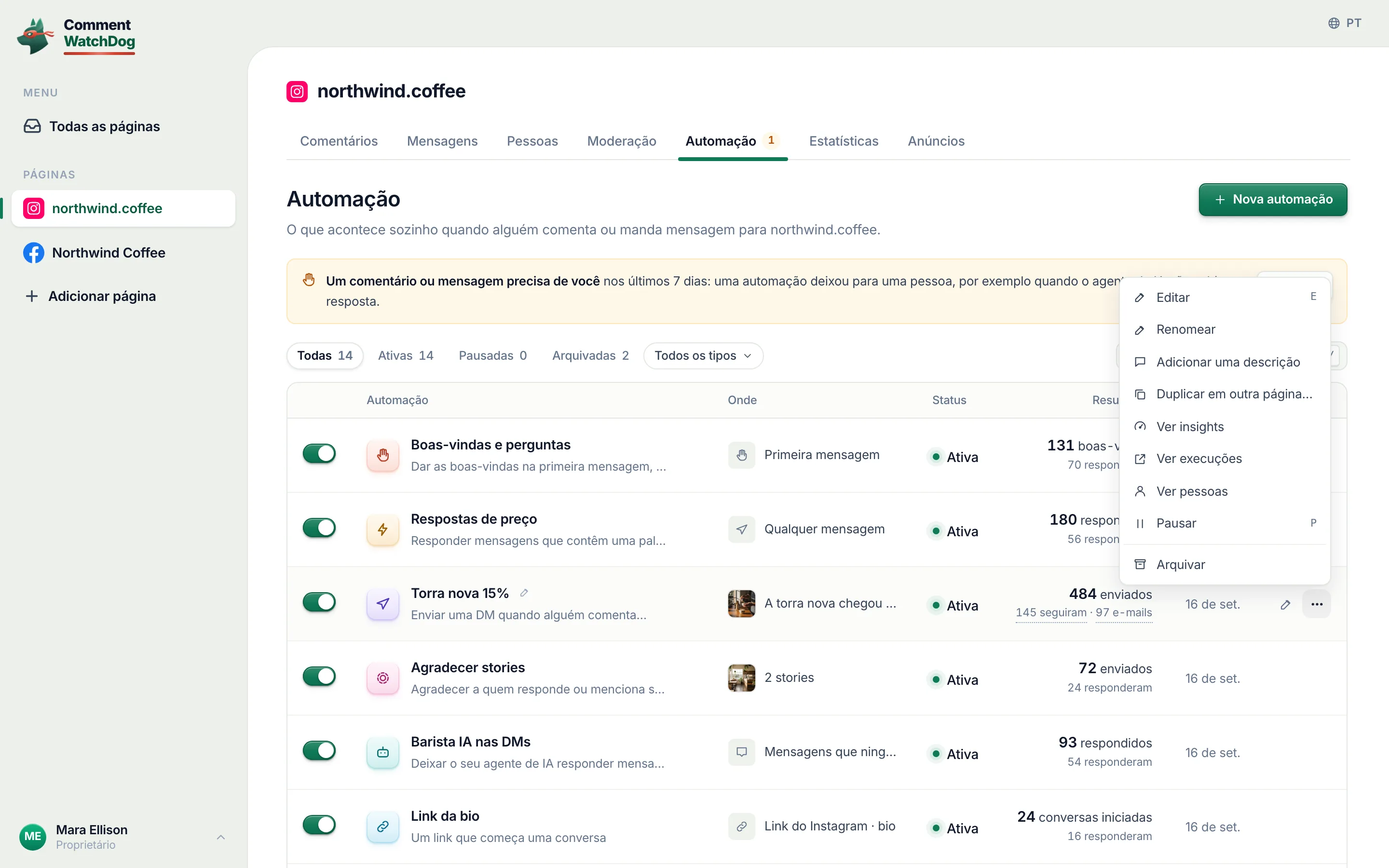Click the Nova automação button
The width and height of the screenshot is (1389, 868).
point(1272,200)
